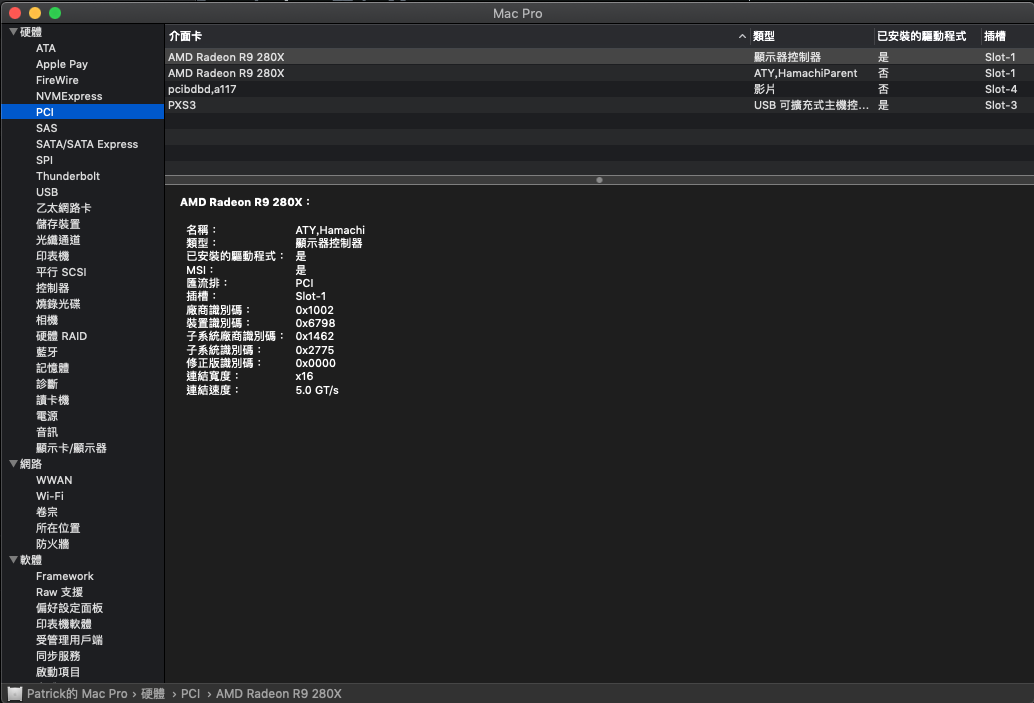This screenshot has height=703, width=1034.
Task: Open 讀卡機 in the sidebar
Action: 52,400
